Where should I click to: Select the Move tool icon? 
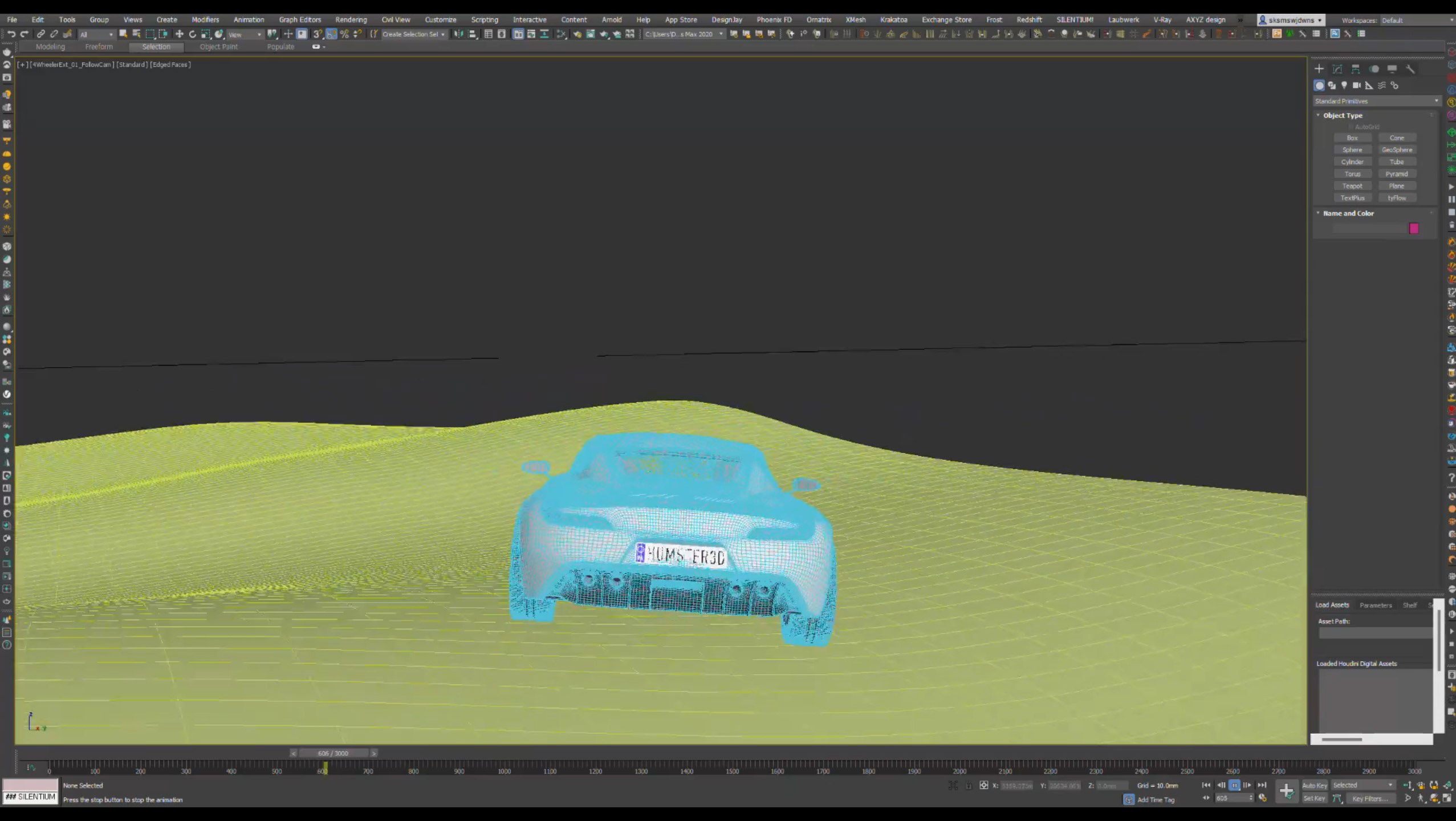point(179,34)
